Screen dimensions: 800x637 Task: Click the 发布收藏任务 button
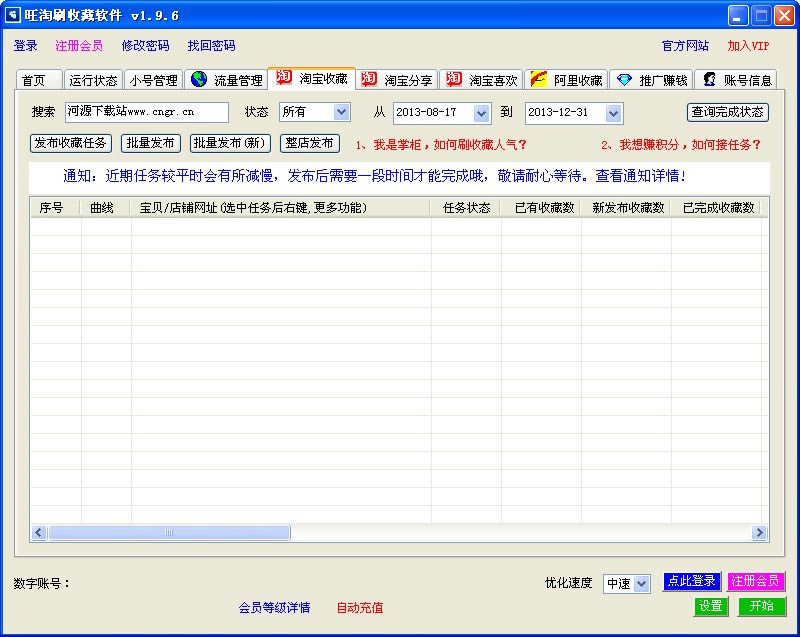70,143
